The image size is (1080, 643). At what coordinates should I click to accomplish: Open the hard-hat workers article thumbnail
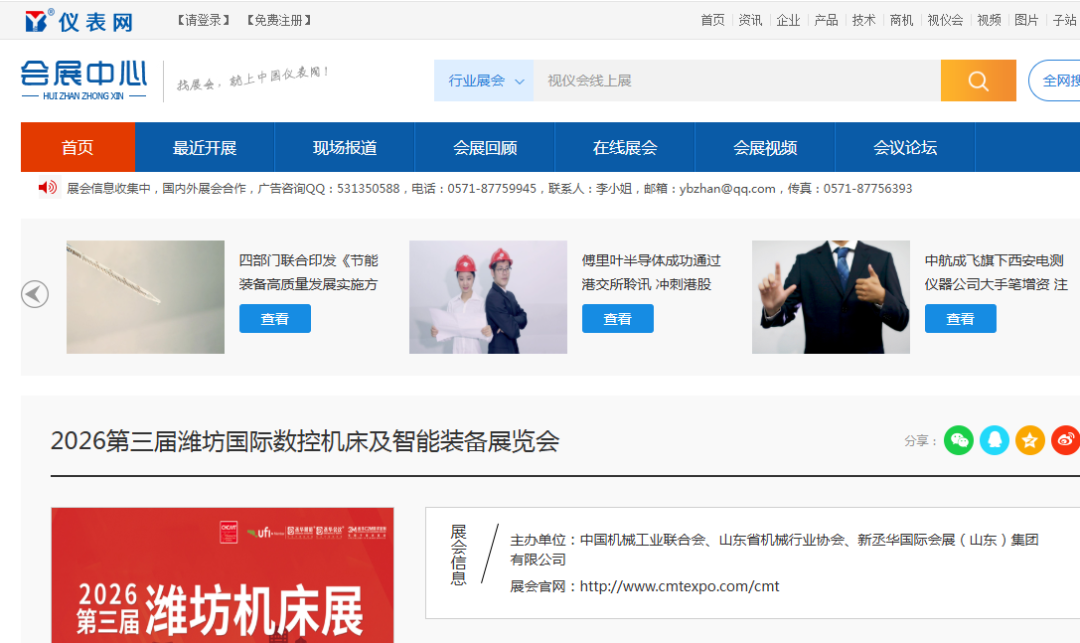click(x=488, y=297)
